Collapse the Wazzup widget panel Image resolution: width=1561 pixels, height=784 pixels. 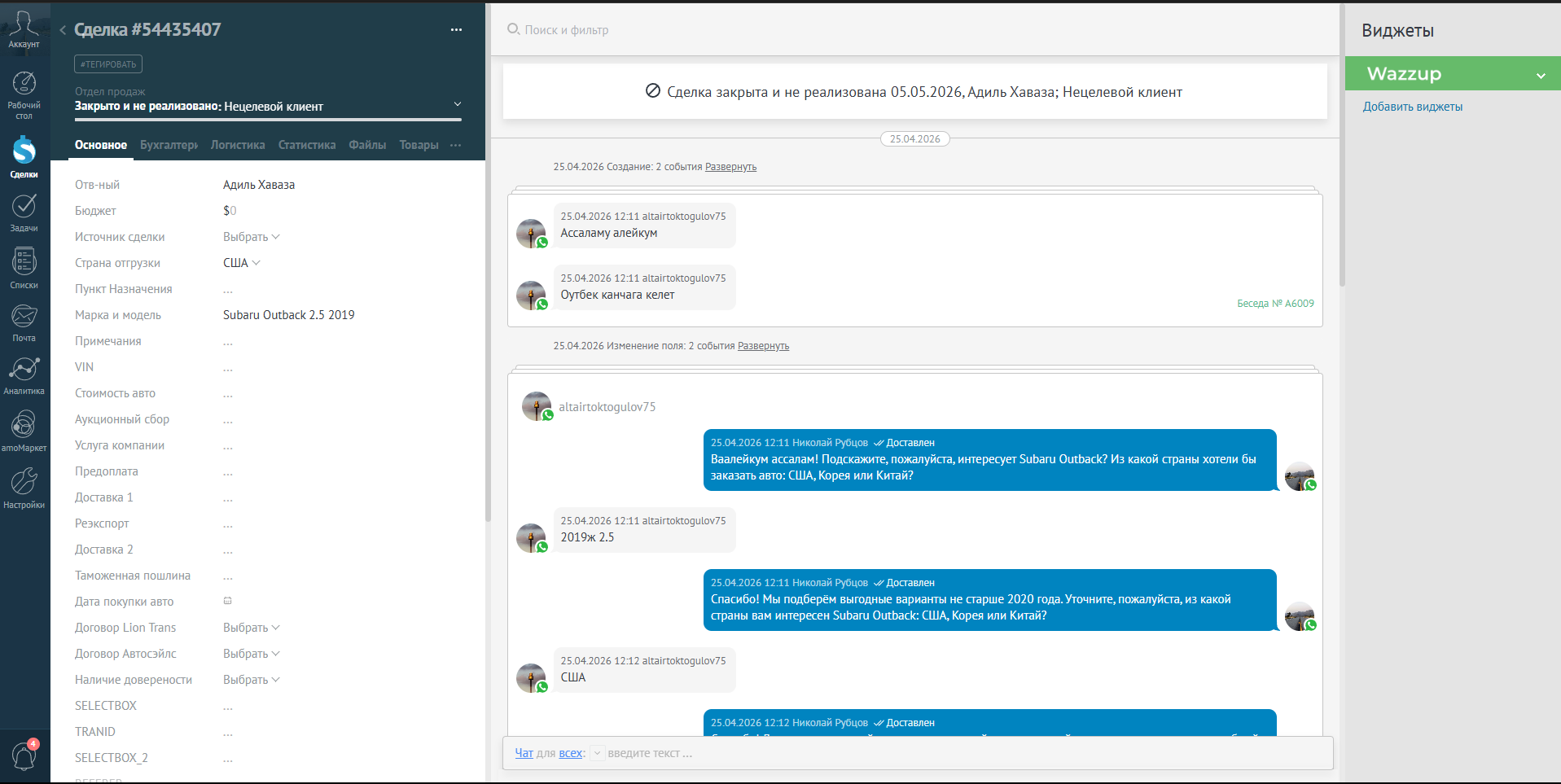point(1541,75)
